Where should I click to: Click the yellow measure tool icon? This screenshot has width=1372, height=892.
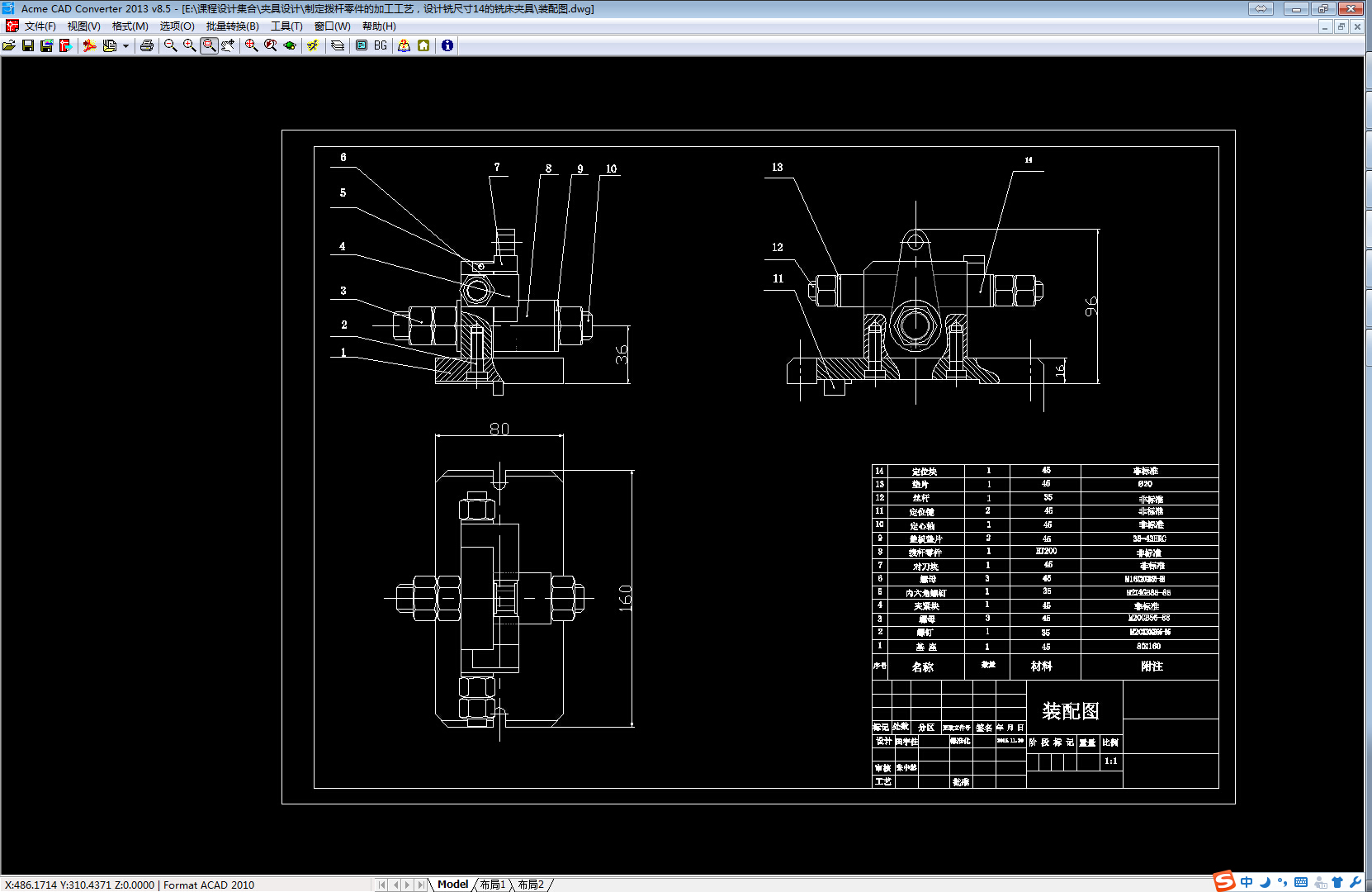313,45
